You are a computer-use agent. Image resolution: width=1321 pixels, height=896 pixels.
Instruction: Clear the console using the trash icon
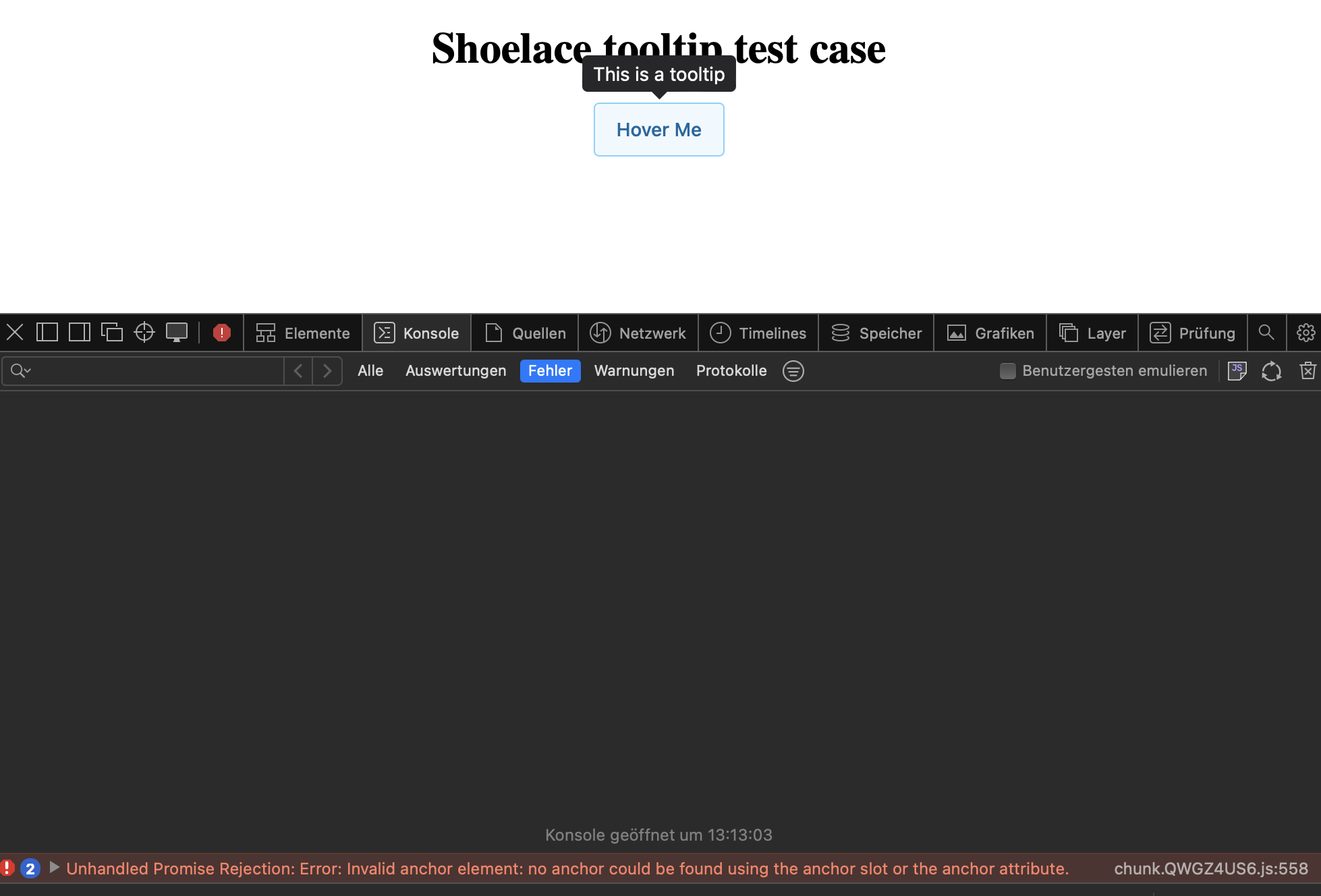pos(1308,370)
